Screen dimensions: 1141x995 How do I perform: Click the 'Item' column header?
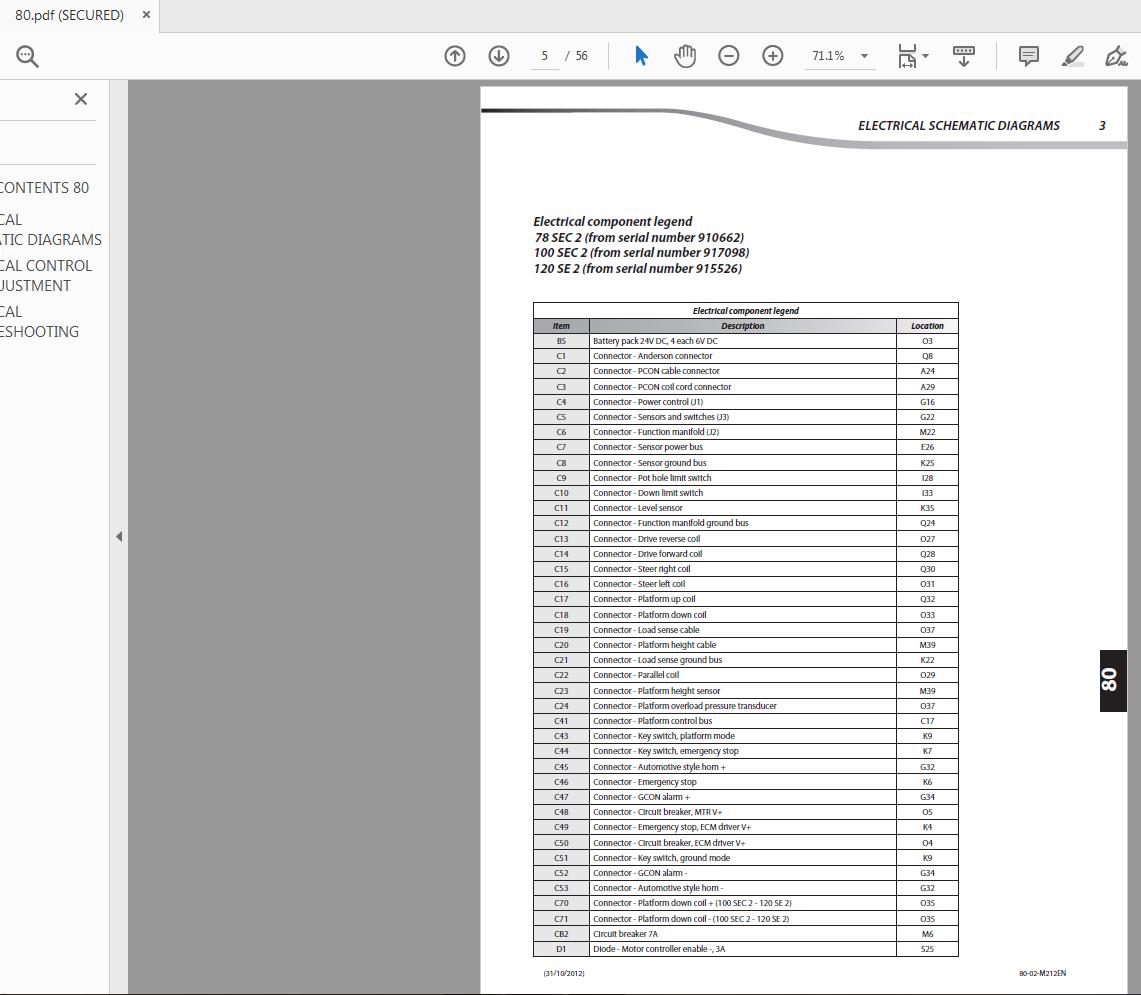pyautogui.click(x=561, y=326)
